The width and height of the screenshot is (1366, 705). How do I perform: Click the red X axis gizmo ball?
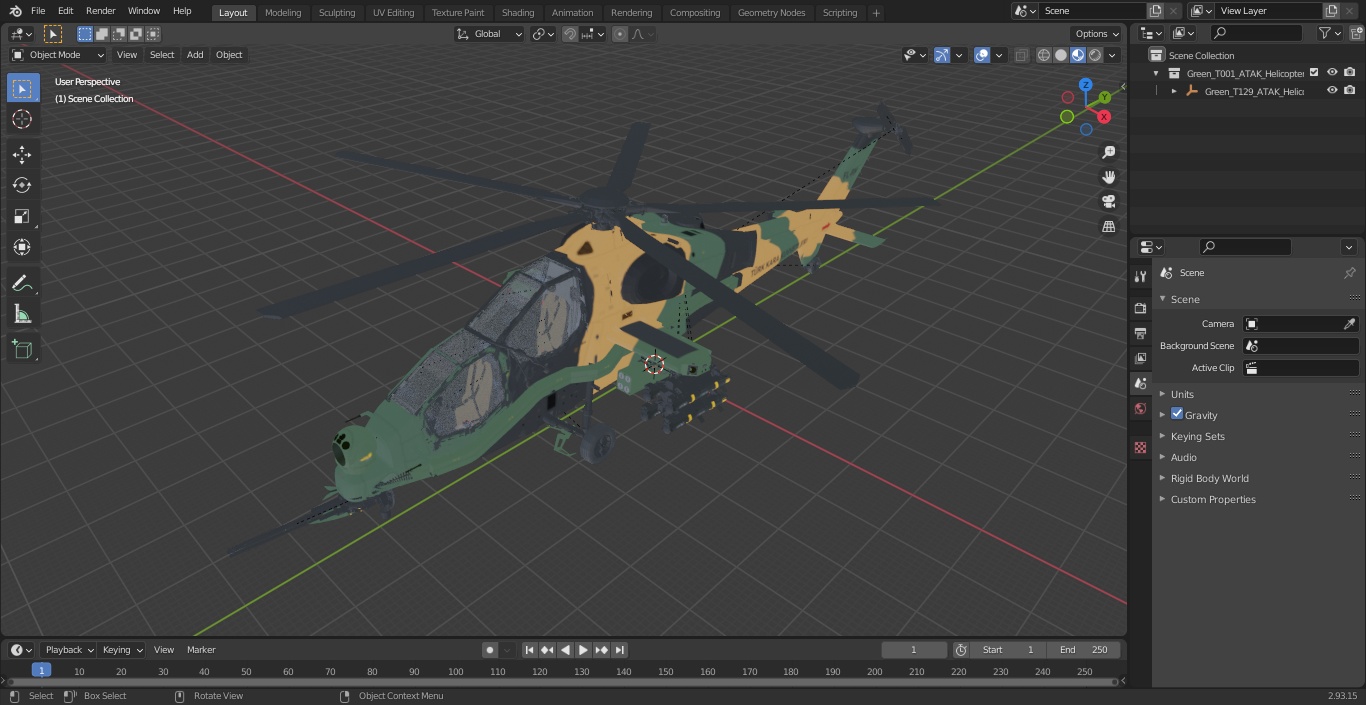pyautogui.click(x=1104, y=117)
